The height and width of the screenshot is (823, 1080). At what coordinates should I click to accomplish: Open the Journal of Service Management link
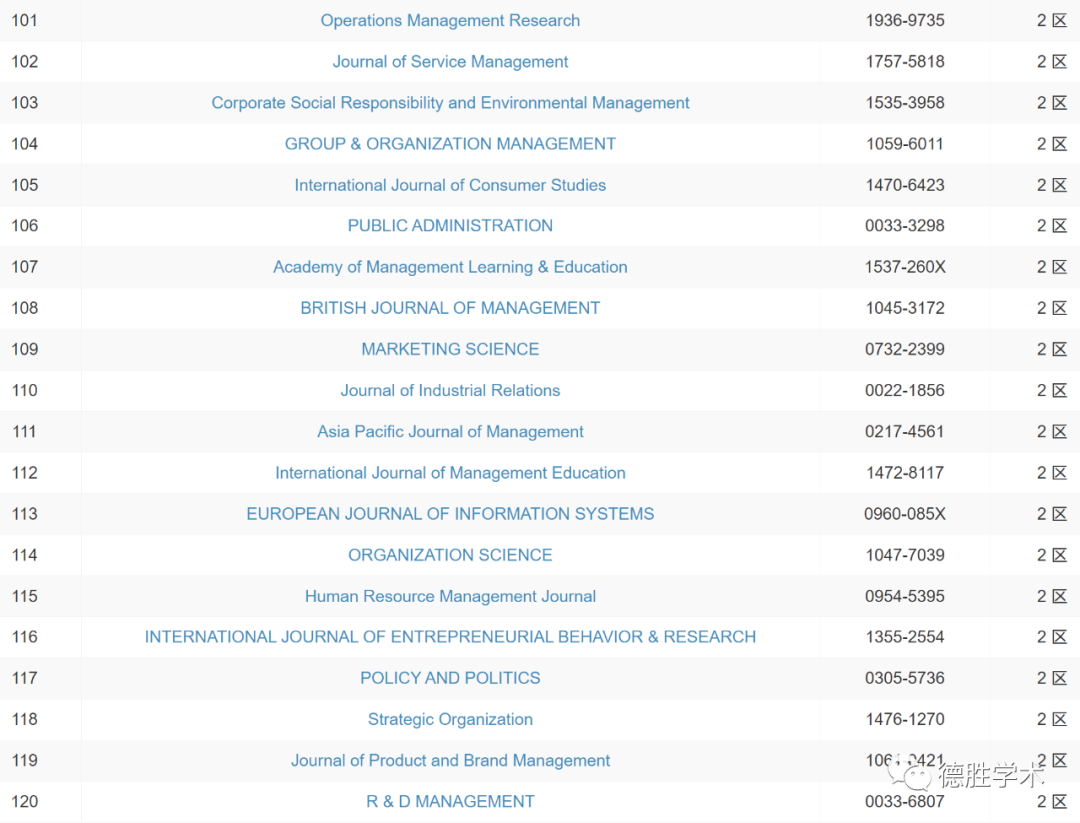(450, 62)
